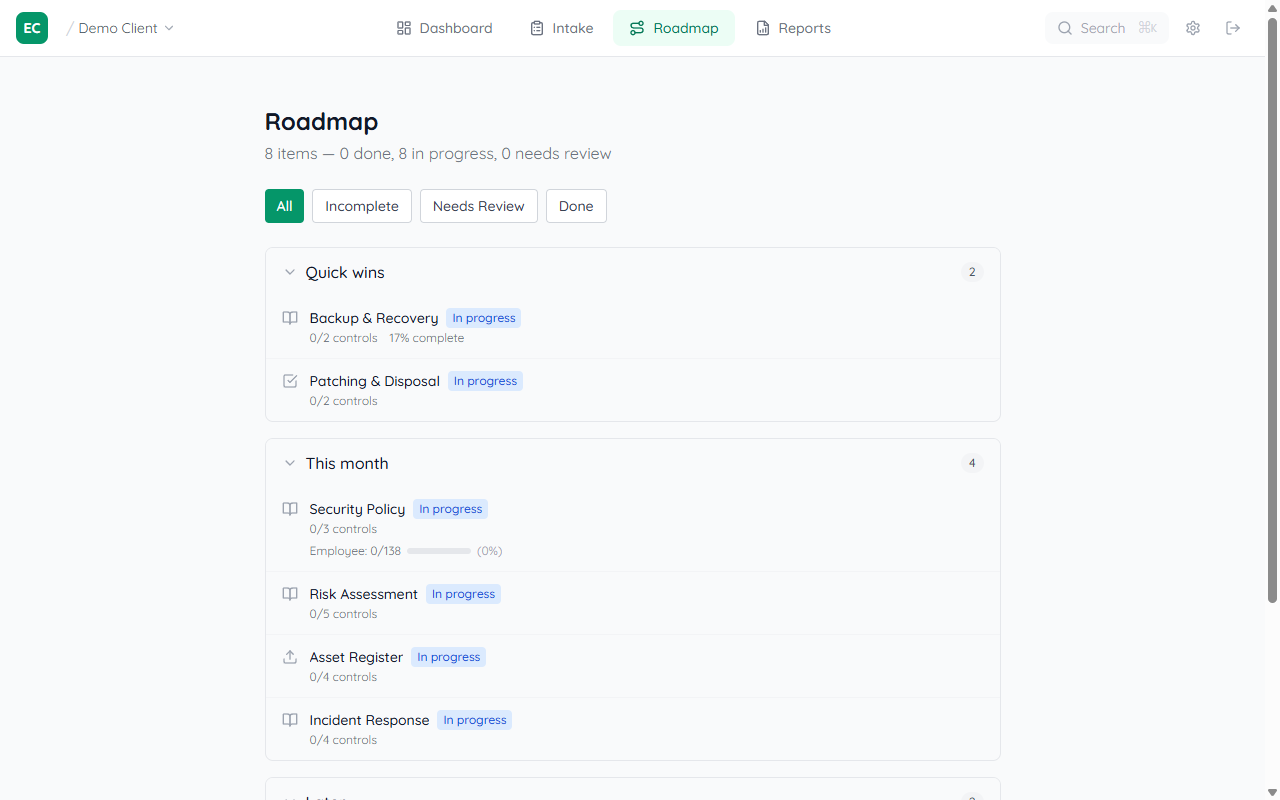
Task: Toggle the checkbox icon beside Patching & Disposal
Action: 290,381
